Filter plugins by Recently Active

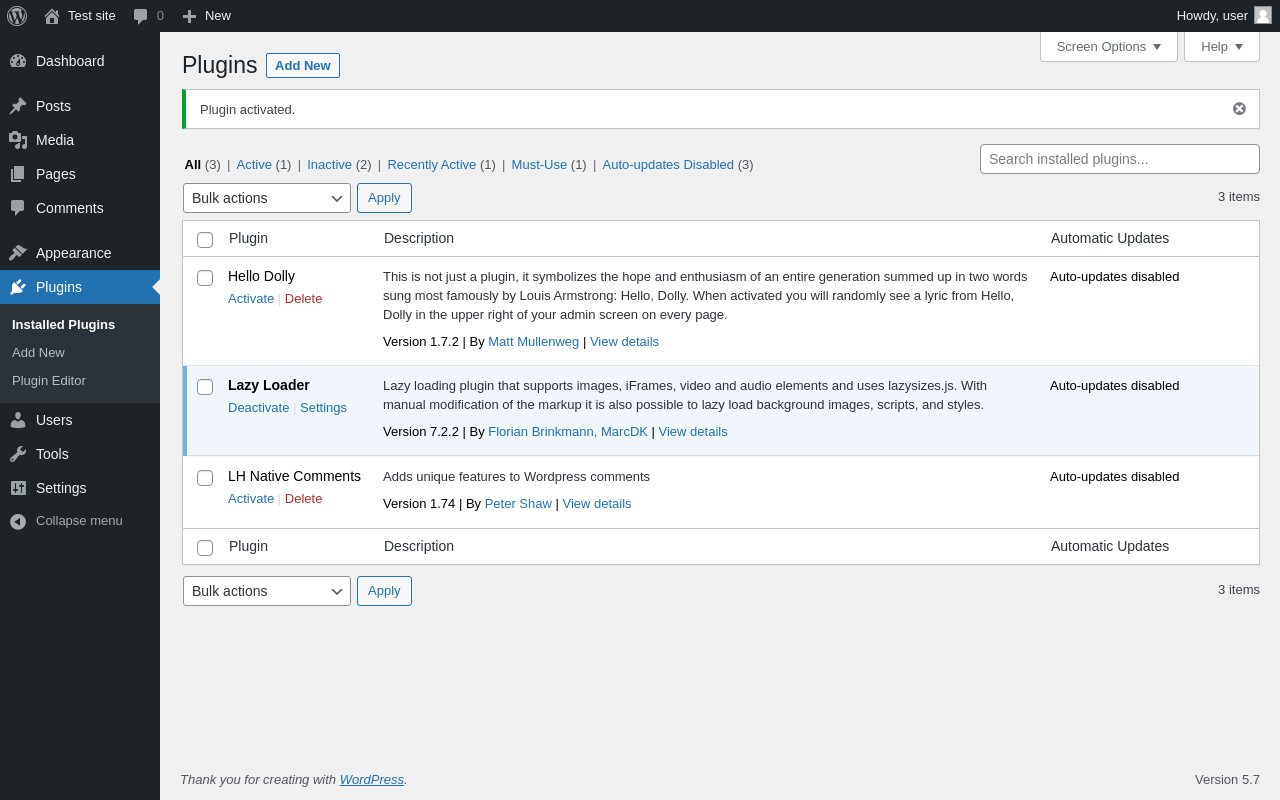pyautogui.click(x=432, y=165)
